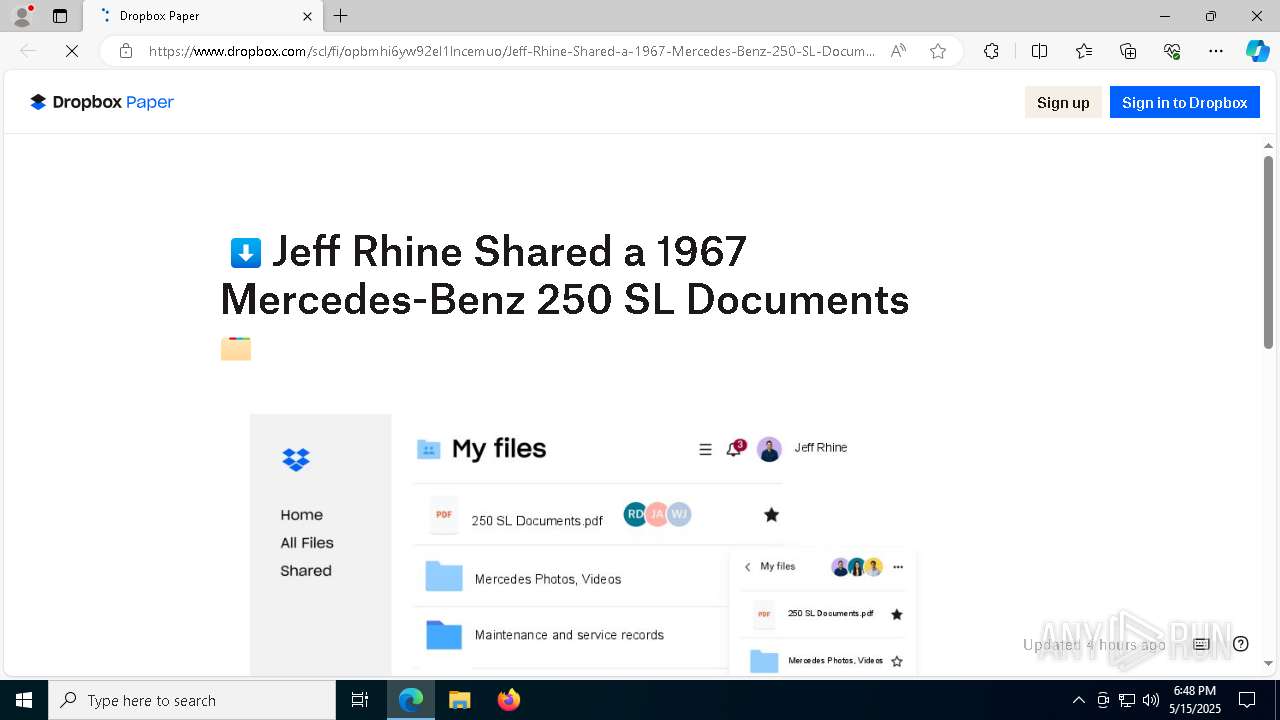
Task: View site information lock icon
Action: 126,51
